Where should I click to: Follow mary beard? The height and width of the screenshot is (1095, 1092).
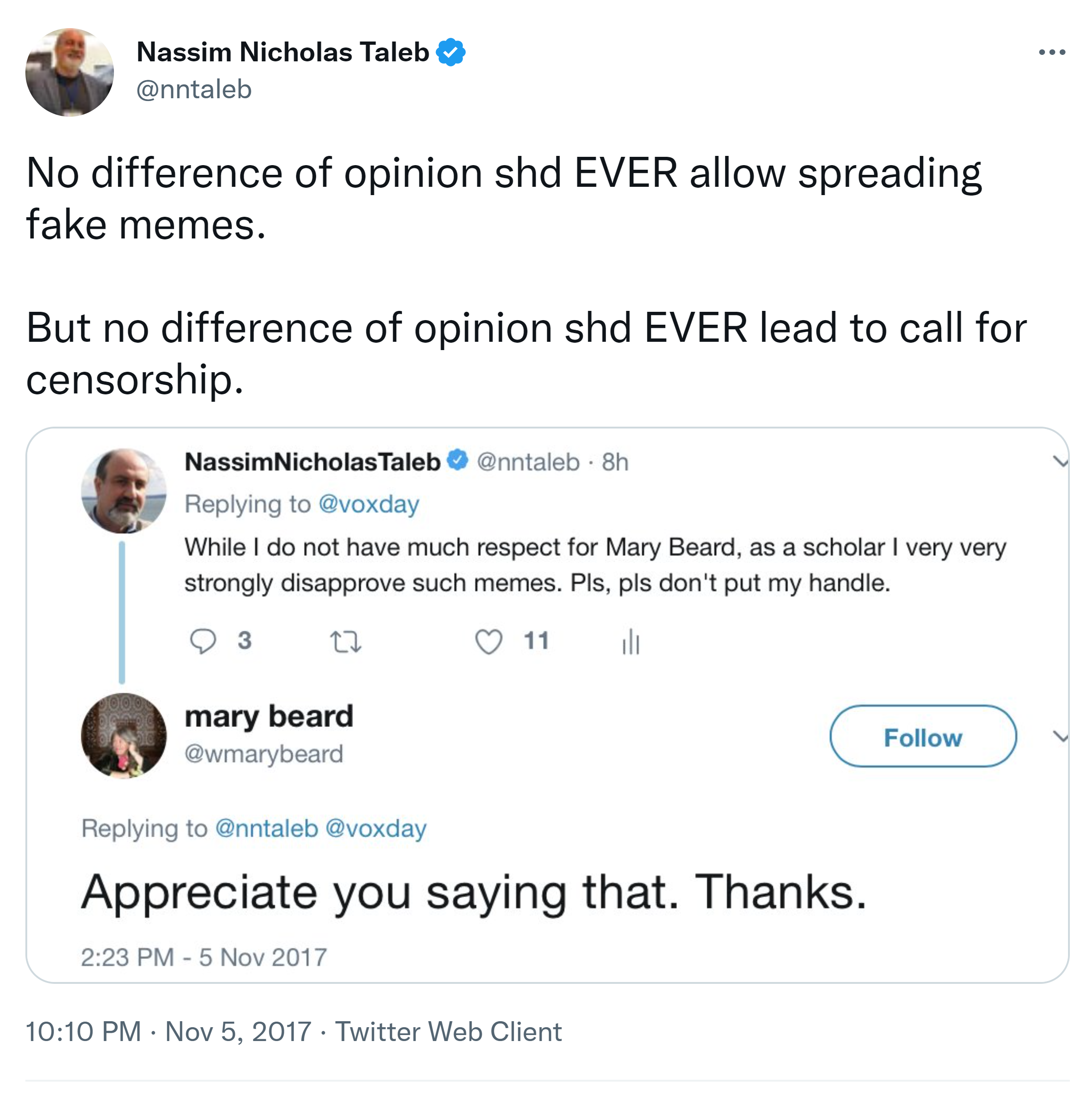point(923,737)
